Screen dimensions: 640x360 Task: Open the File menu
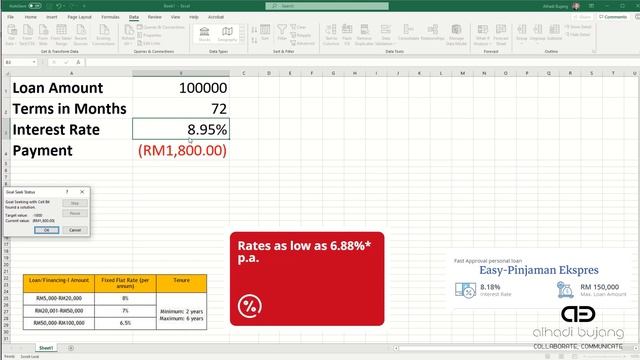point(11,17)
